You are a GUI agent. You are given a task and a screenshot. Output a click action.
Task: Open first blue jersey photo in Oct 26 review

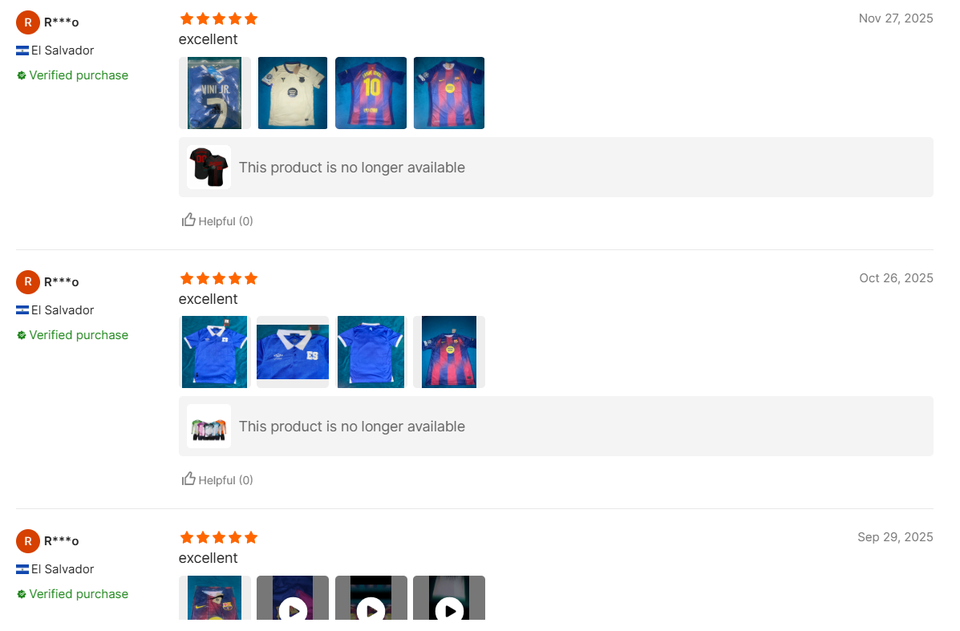coord(215,352)
